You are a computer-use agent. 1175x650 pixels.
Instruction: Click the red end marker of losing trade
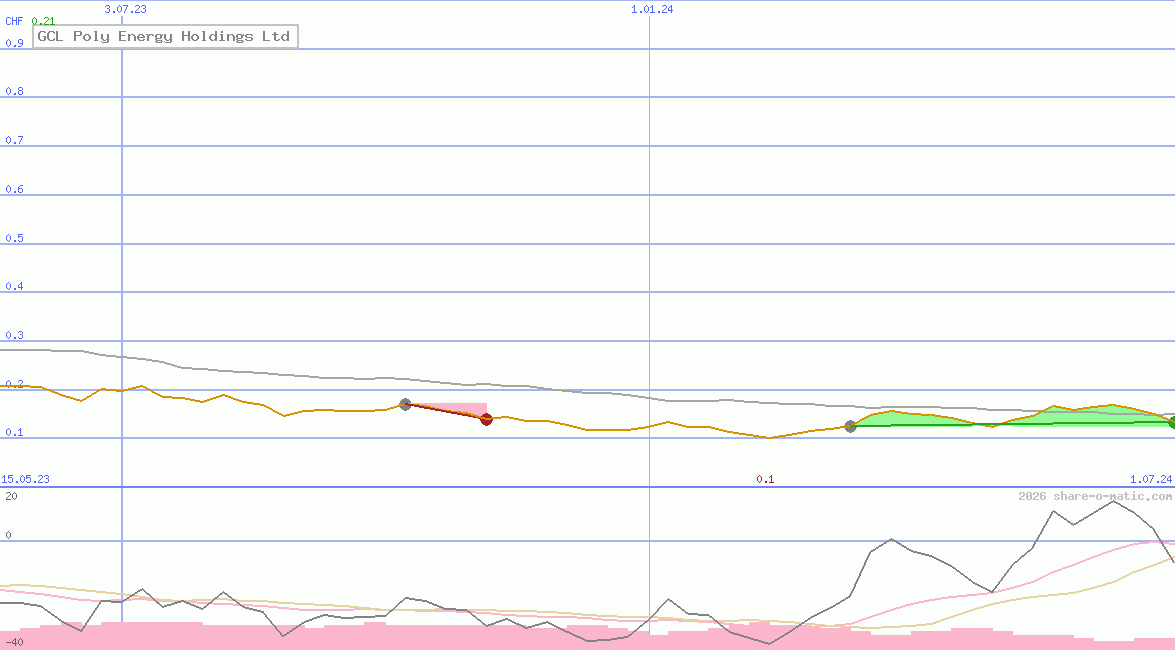(486, 419)
